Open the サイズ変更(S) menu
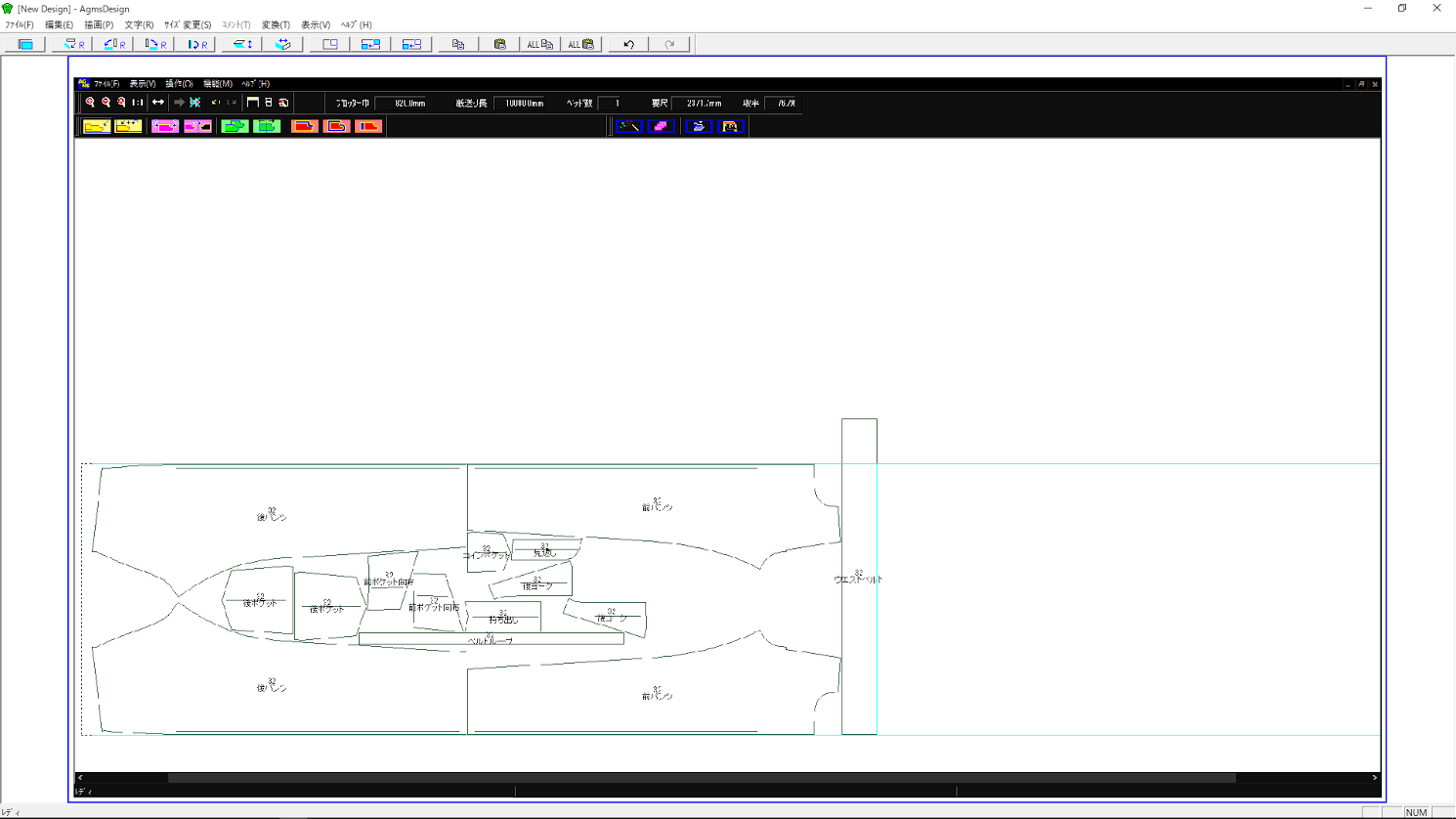This screenshot has height=819, width=1456. click(x=187, y=24)
